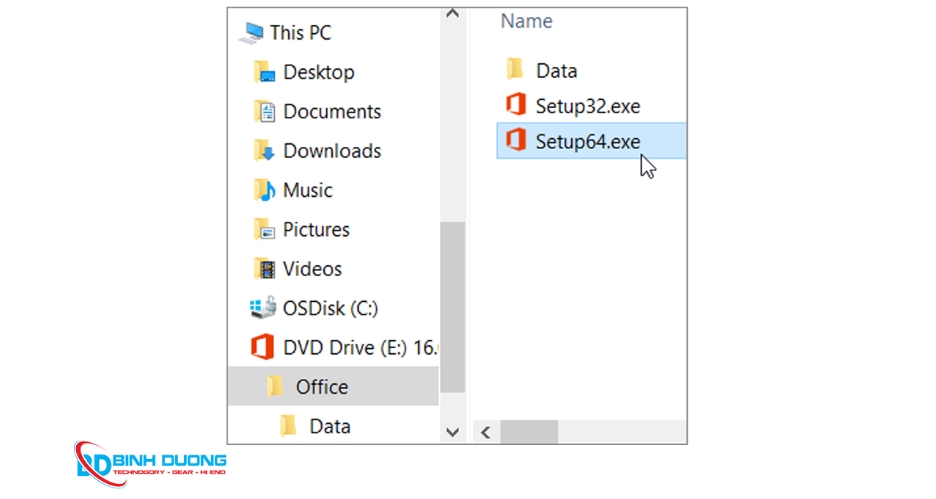Select DVD Drive (E:) label in tree
The image size is (936, 499).
[361, 348]
